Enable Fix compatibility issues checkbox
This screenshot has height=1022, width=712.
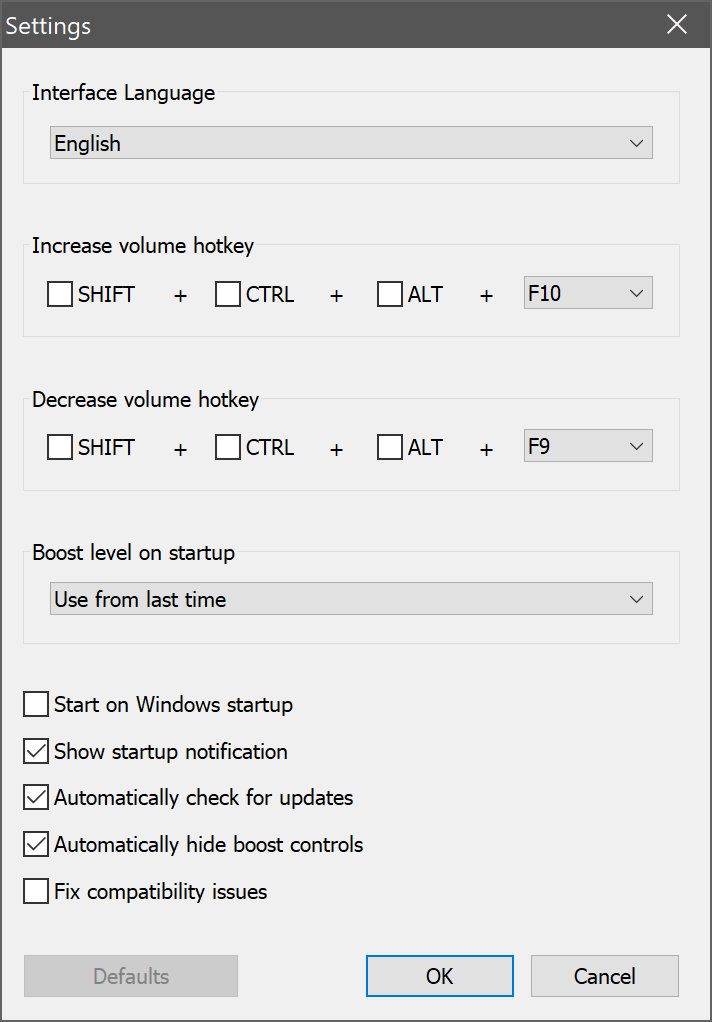point(36,891)
